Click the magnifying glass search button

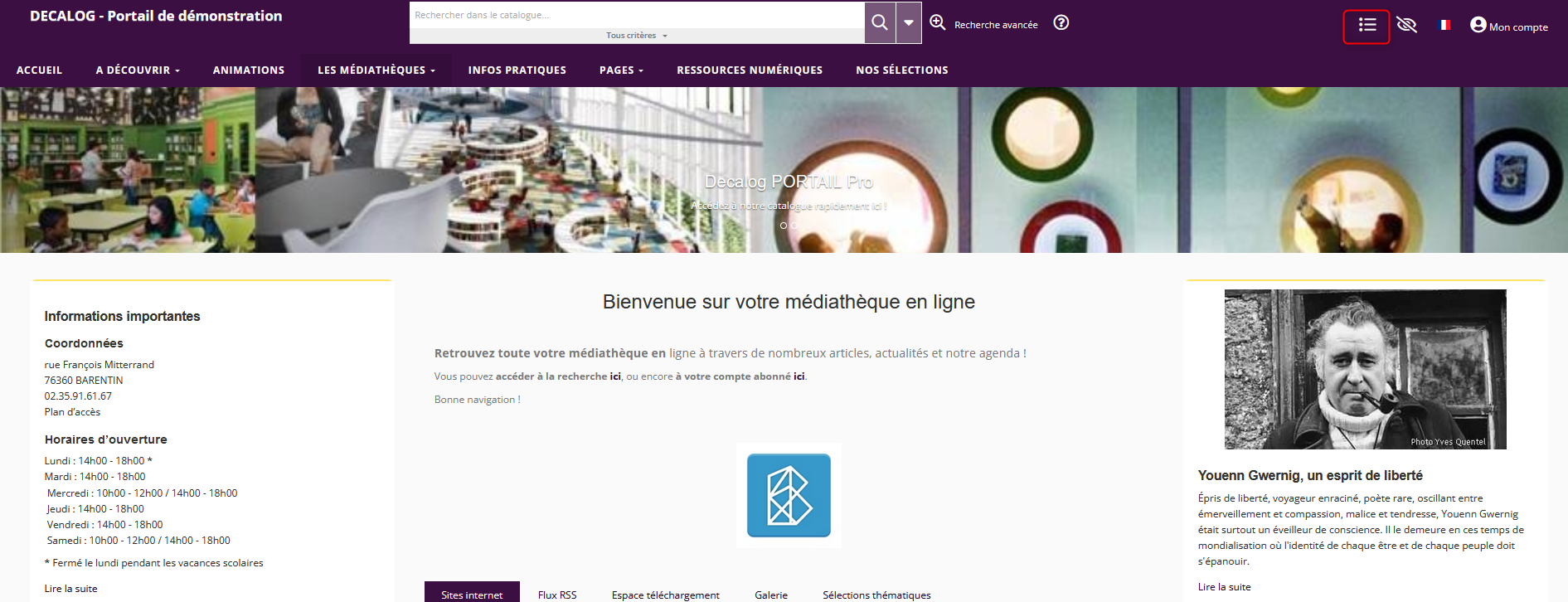tap(880, 22)
